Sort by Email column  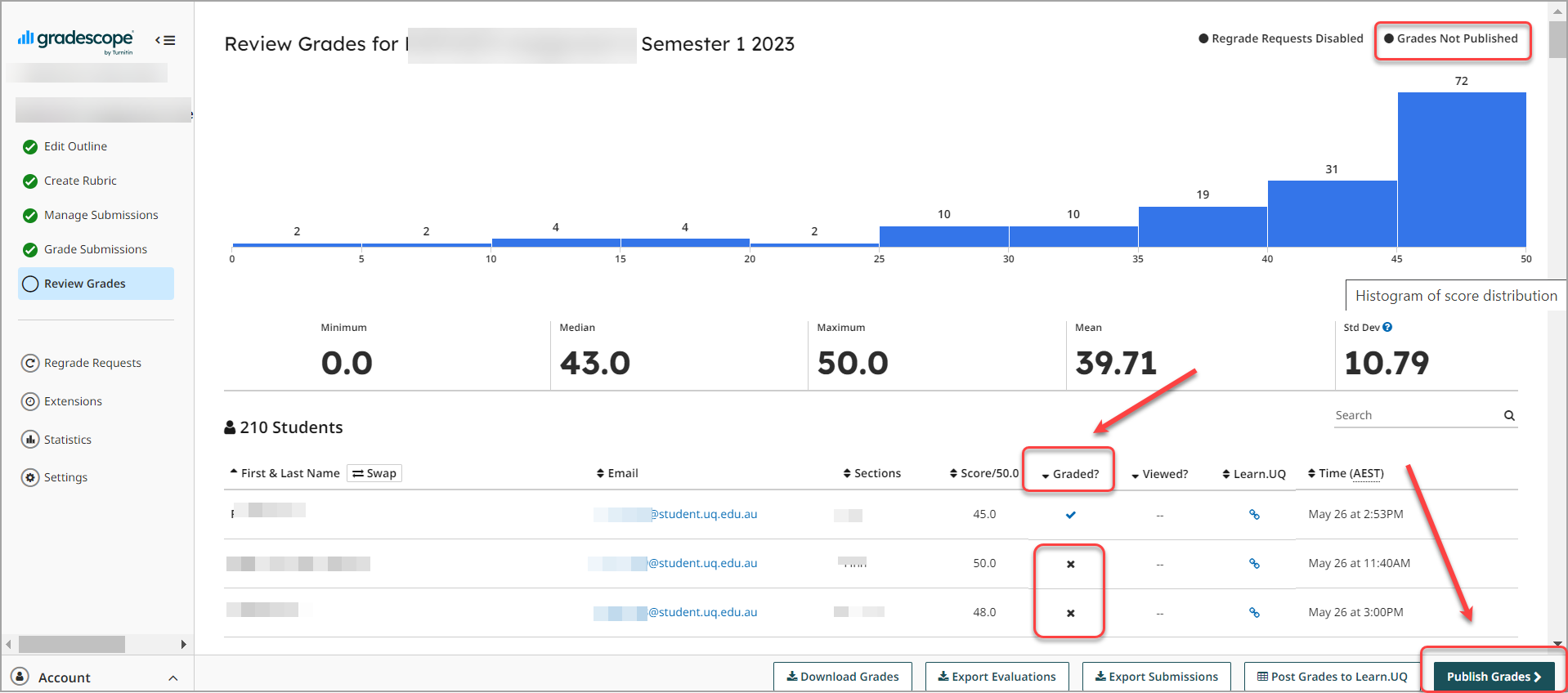click(x=617, y=473)
